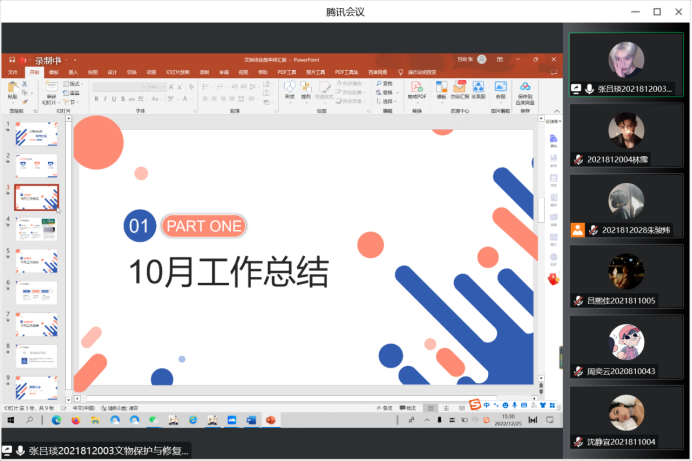Click the Sogou input method S icon
Viewport: 692px width, 461px height.
[475, 404]
